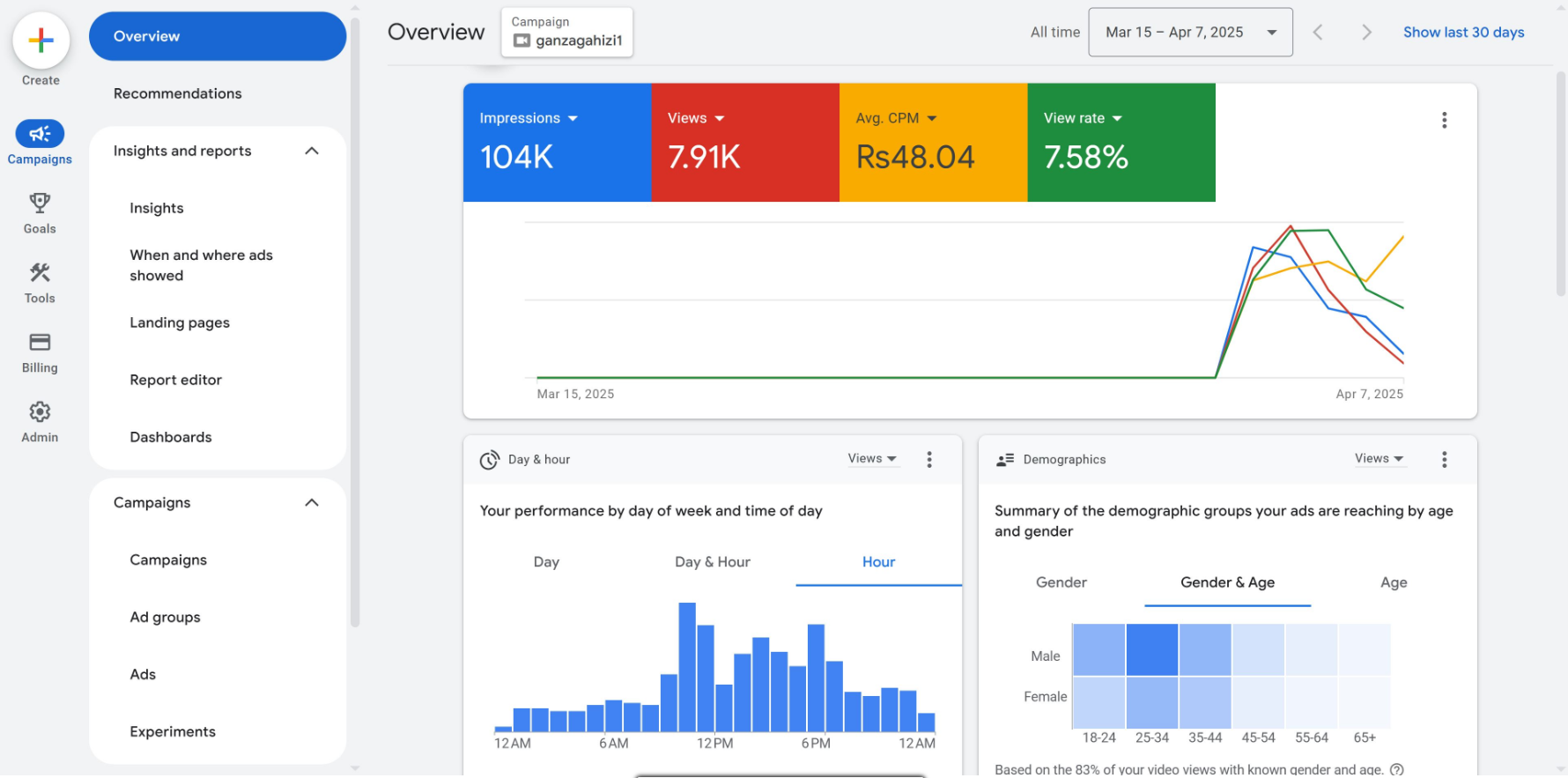Open the Report editor page
Image resolution: width=1568 pixels, height=778 pixels.
coord(175,380)
